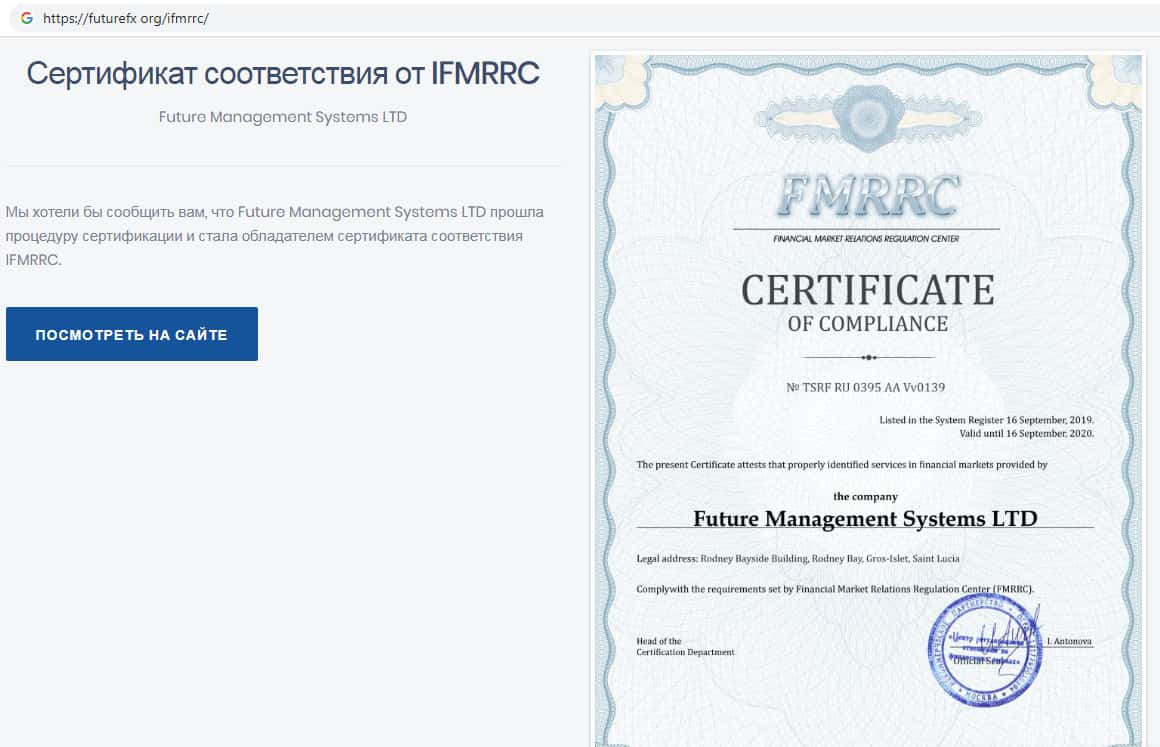The height and width of the screenshot is (747, 1160).
Task: Click the Complywith the requirements line
Action: point(834,589)
